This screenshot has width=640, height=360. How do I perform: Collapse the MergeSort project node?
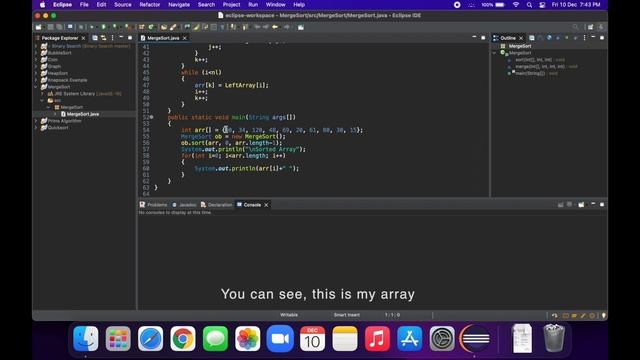tap(36, 87)
